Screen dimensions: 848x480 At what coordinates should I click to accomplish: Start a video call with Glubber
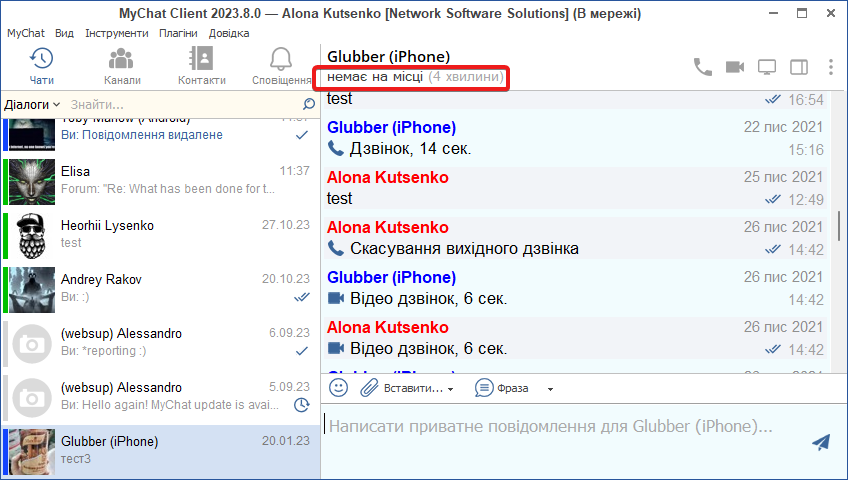pos(735,67)
